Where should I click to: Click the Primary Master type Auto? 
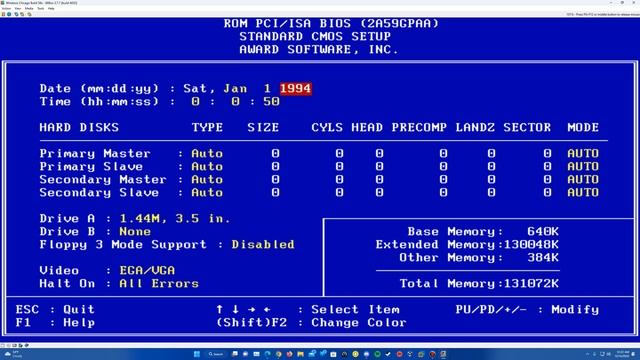[207, 153]
